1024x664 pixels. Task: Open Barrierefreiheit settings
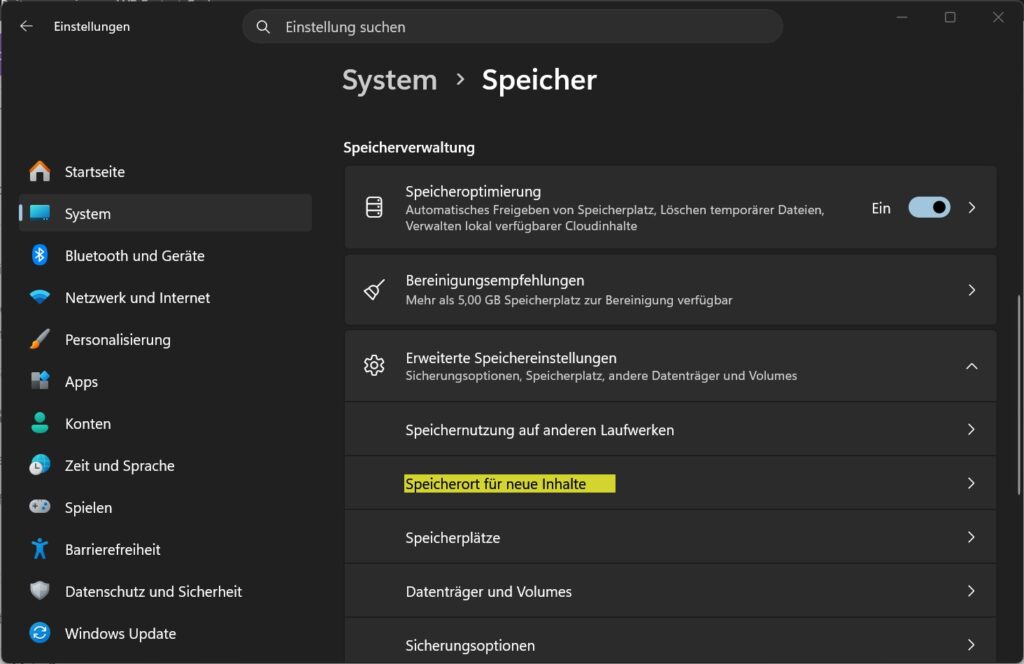coord(165,549)
